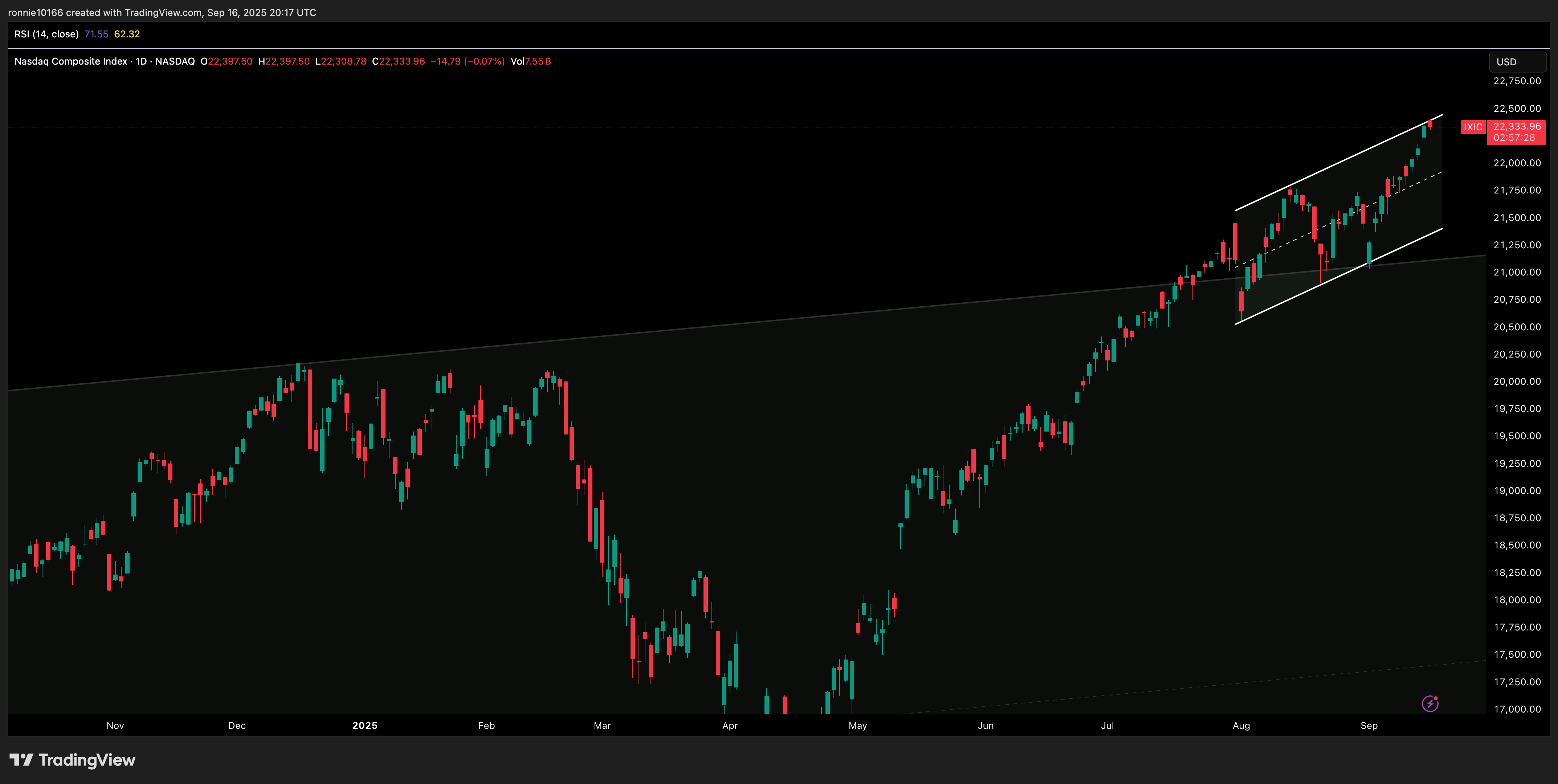The image size is (1558, 784).
Task: Click the TradingView logo at the bottom
Action: 73,760
